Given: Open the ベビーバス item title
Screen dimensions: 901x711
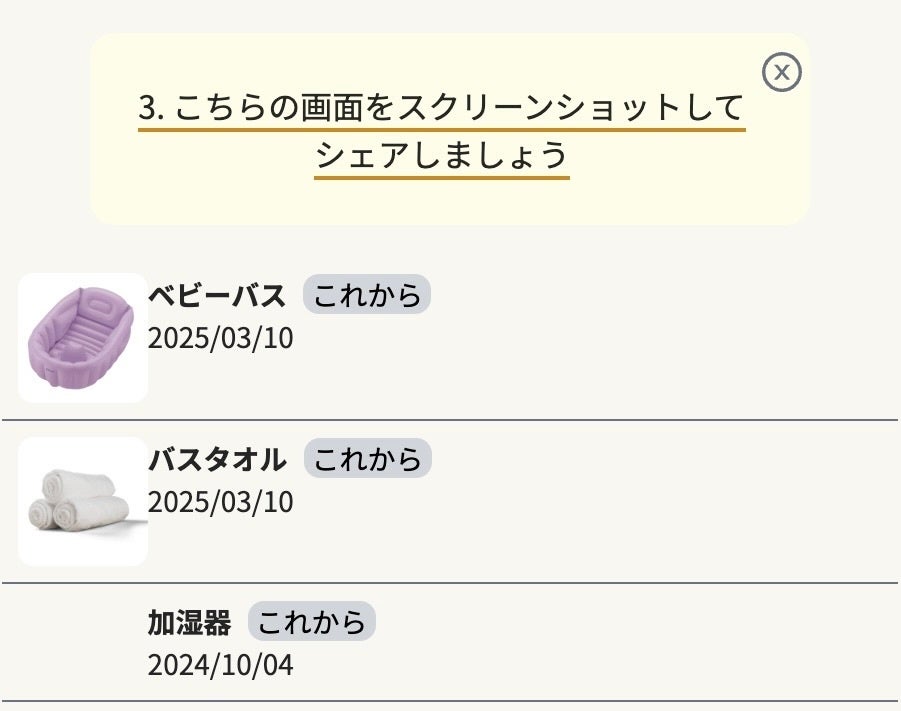Looking at the screenshot, I should tap(217, 296).
